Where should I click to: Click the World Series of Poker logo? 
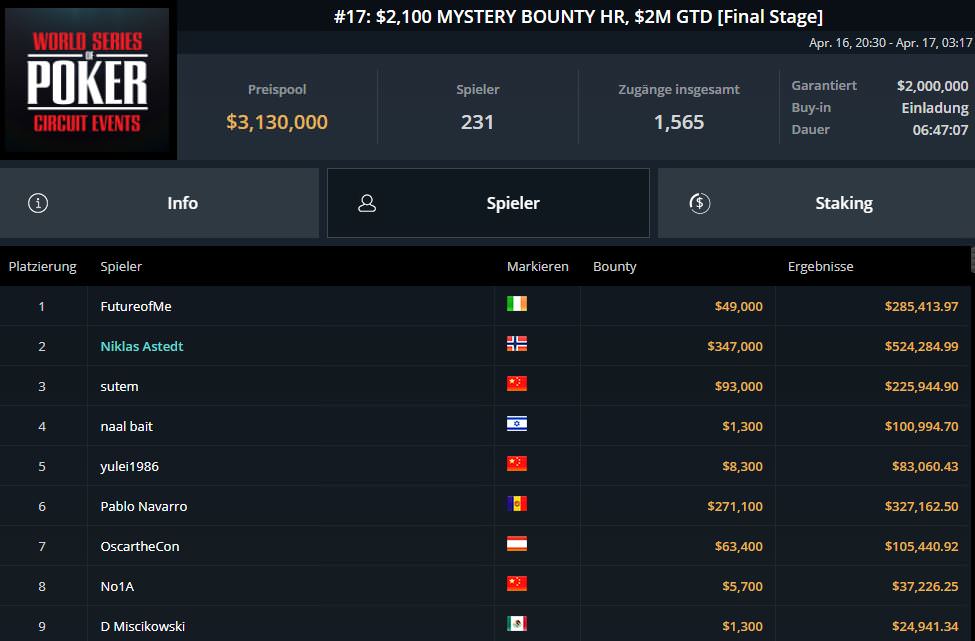(88, 83)
